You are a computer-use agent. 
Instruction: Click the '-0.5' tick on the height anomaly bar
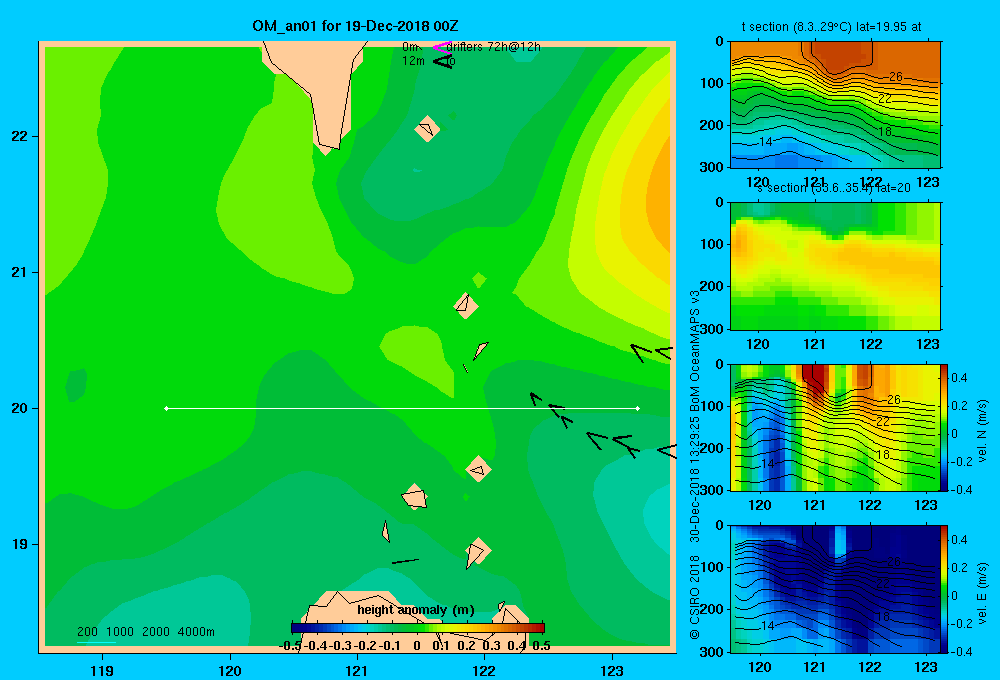pyautogui.click(x=291, y=646)
